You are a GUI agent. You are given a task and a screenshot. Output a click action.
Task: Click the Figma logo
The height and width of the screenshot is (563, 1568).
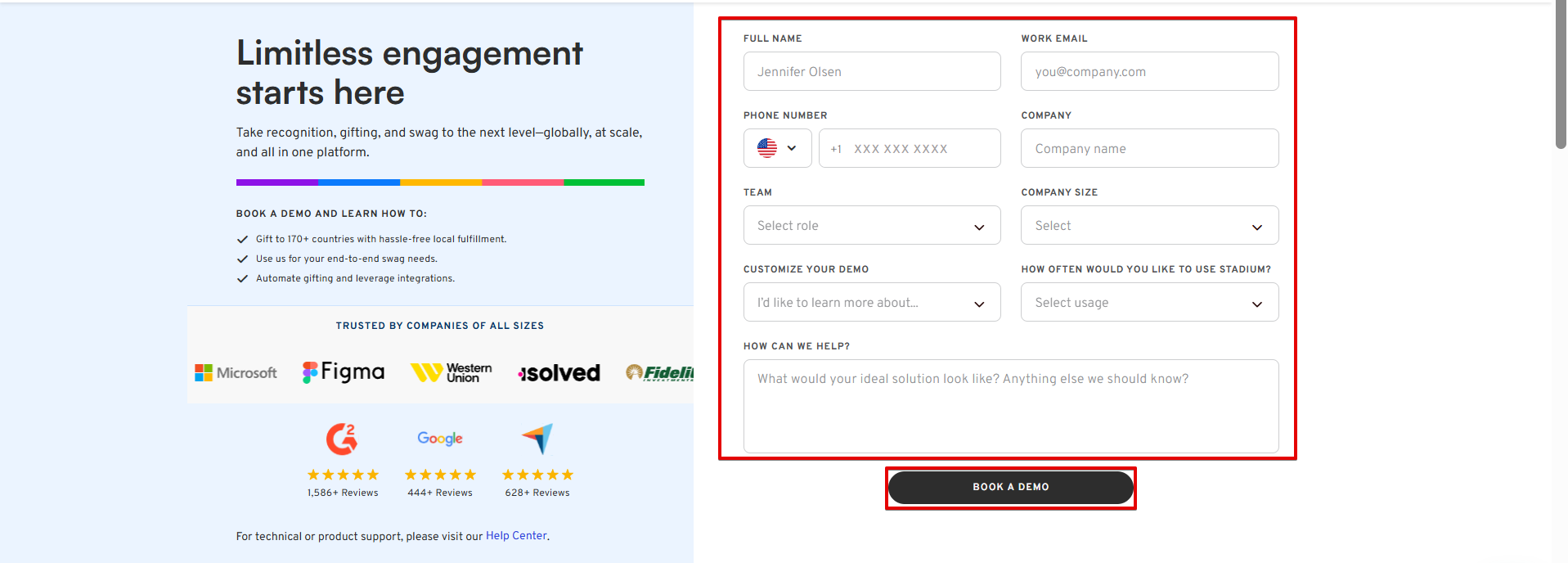click(x=344, y=372)
